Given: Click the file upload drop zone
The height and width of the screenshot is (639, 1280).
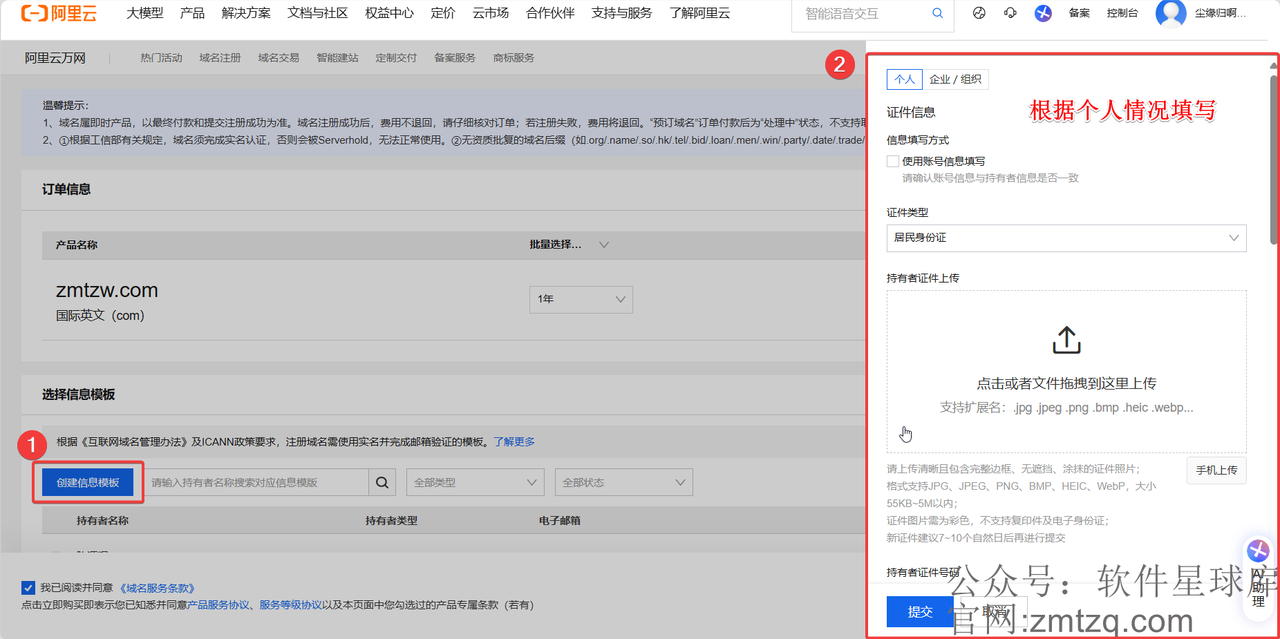Looking at the screenshot, I should click(x=1067, y=372).
